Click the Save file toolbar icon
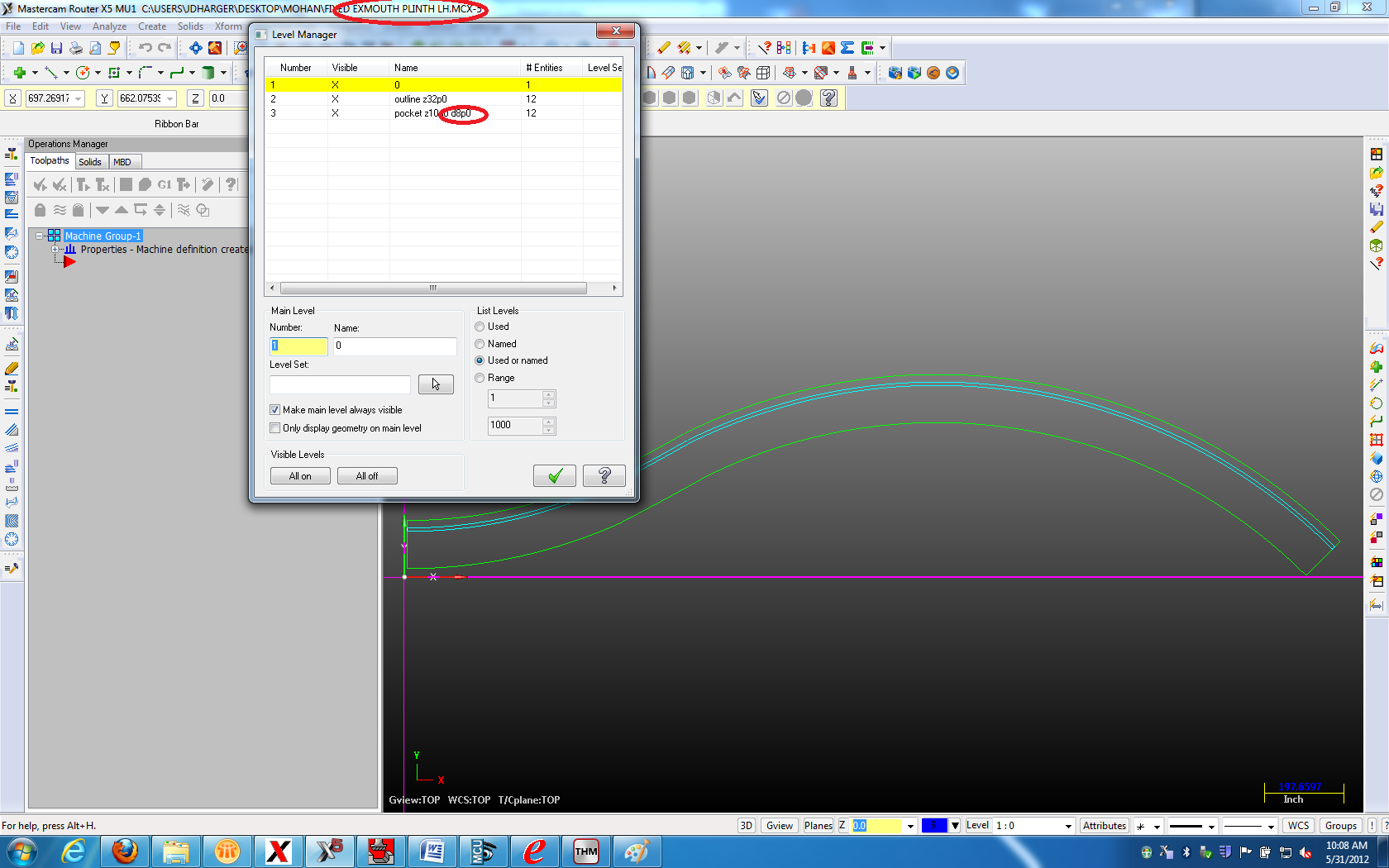Viewport: 1389px width, 868px height. [56, 48]
